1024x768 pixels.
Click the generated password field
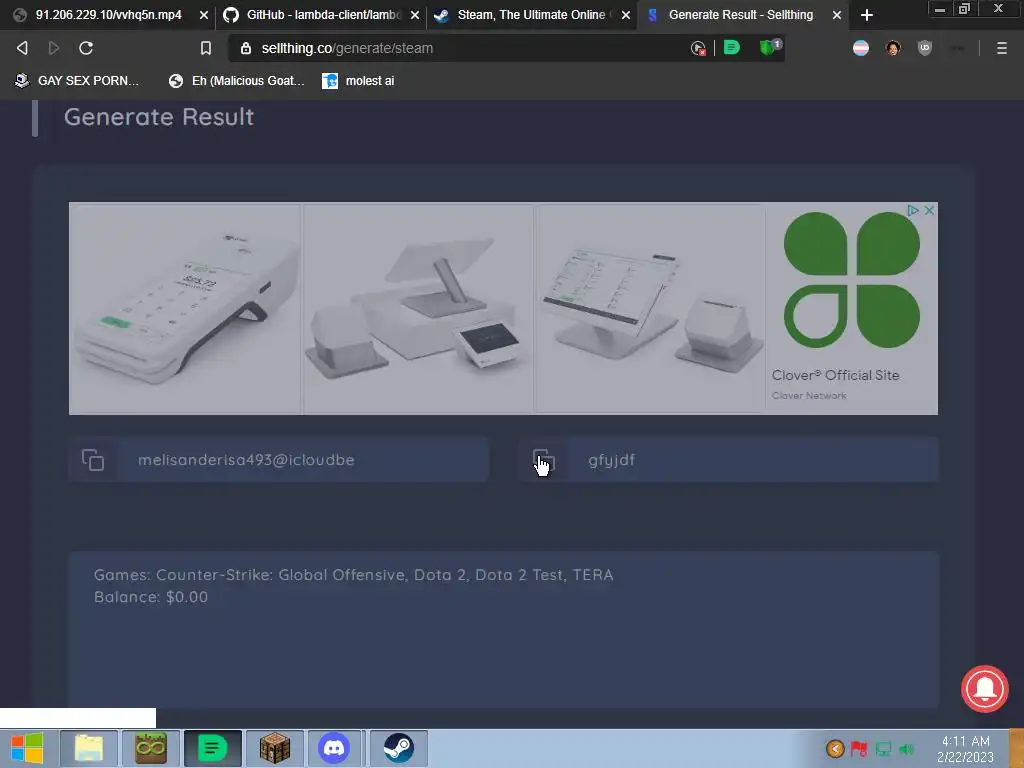tap(753, 460)
